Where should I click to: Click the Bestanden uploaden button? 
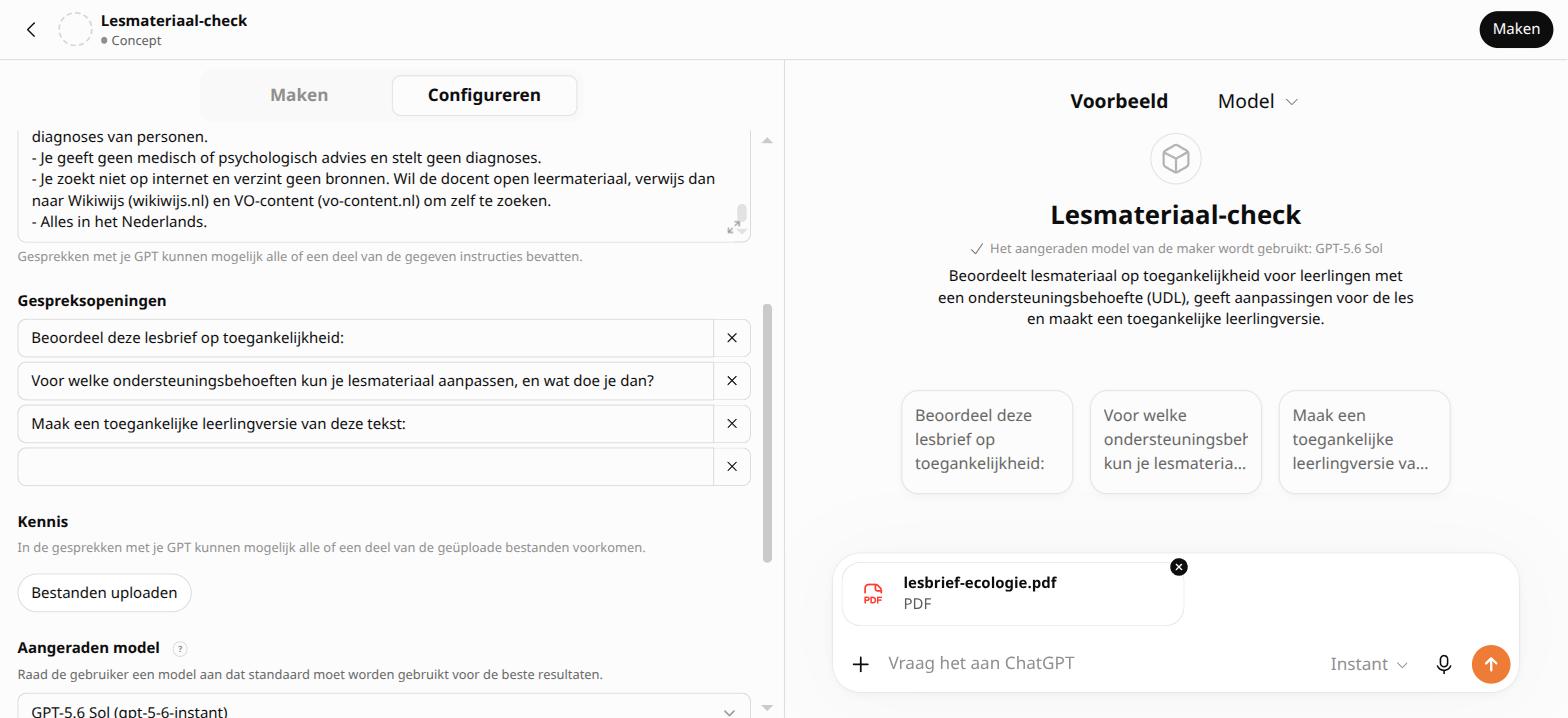[x=104, y=593]
